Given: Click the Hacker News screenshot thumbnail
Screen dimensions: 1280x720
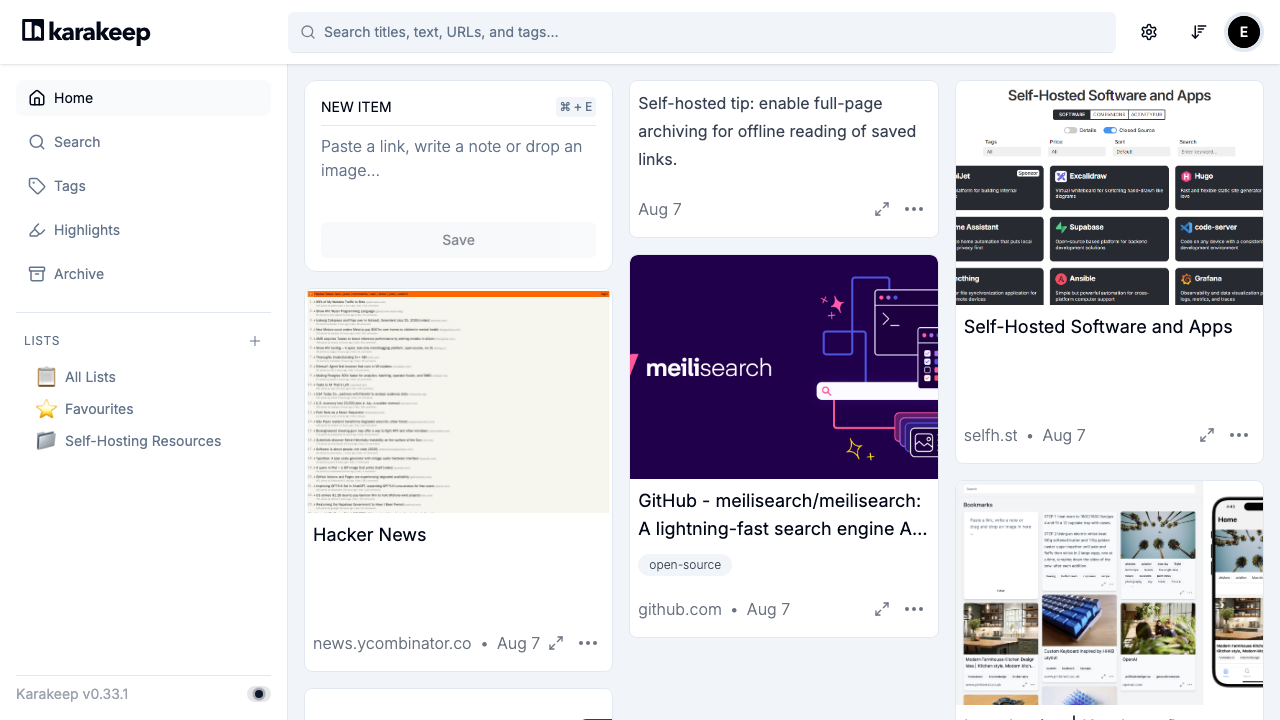Looking at the screenshot, I should tap(458, 402).
